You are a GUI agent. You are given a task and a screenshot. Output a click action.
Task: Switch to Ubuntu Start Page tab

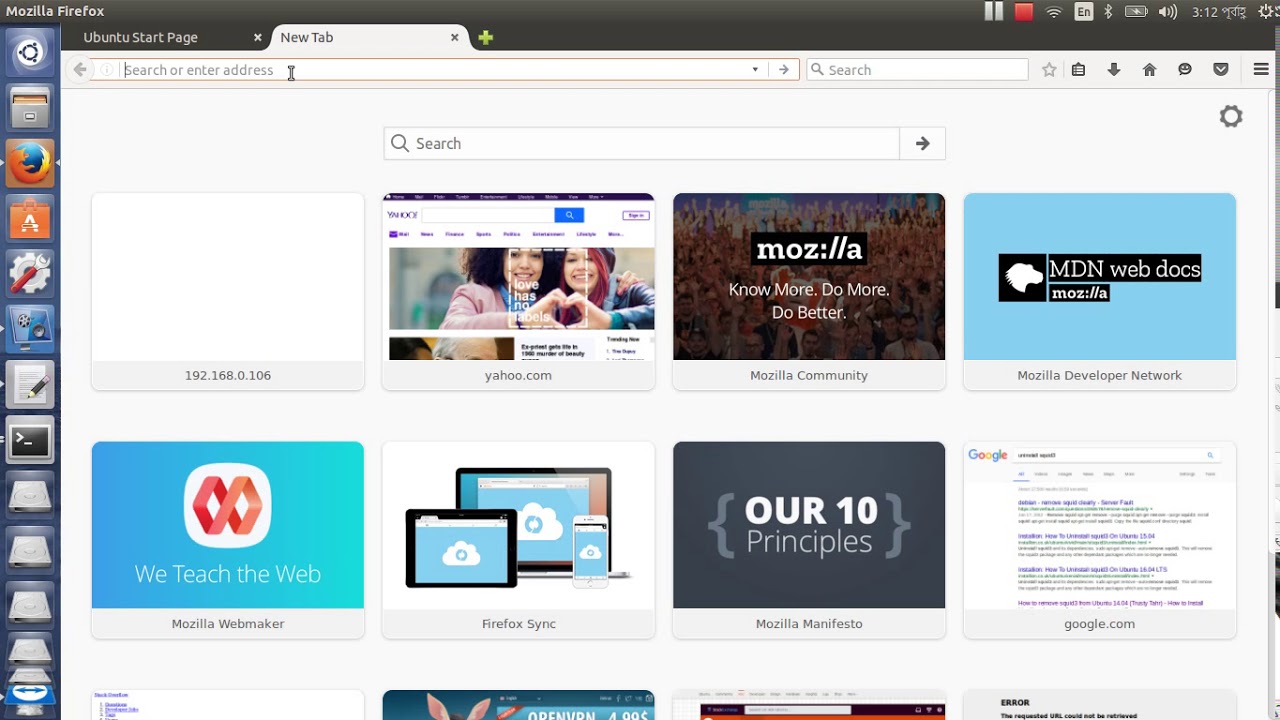140,37
